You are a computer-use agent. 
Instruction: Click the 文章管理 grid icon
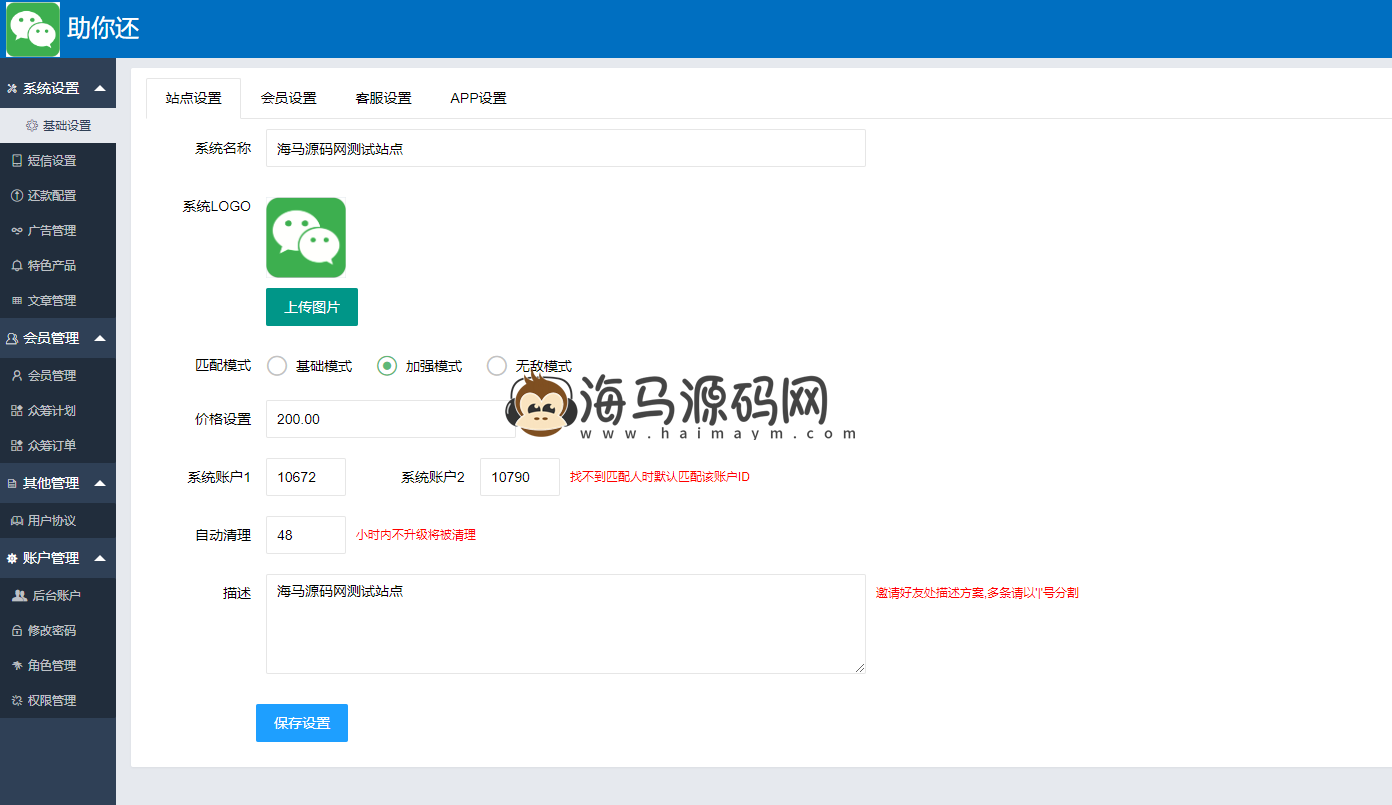pos(16,301)
